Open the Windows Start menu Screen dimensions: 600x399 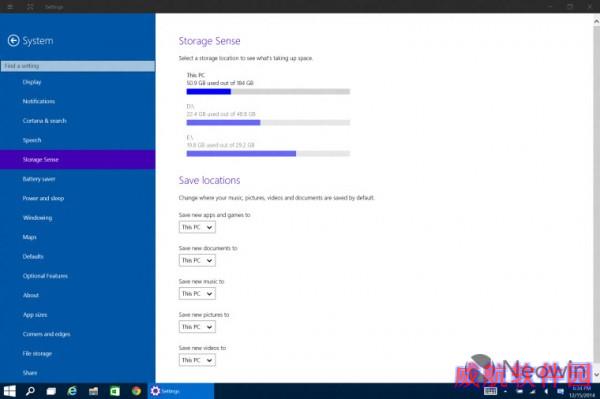pyautogui.click(x=10, y=391)
